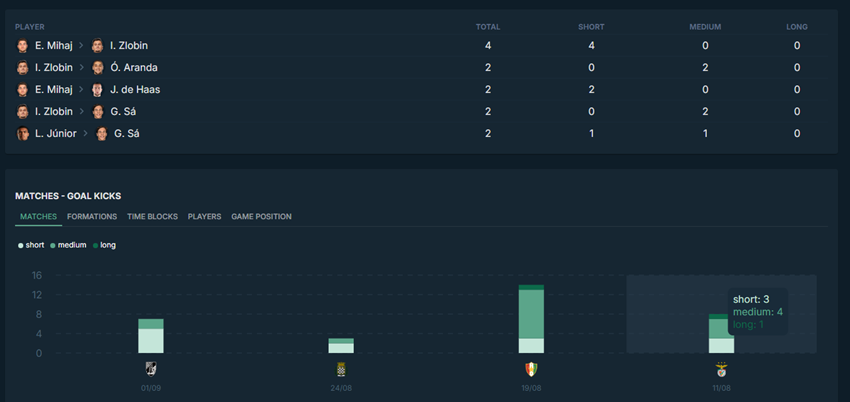Click J. de Haas player name
The image size is (850, 402).
point(135,89)
